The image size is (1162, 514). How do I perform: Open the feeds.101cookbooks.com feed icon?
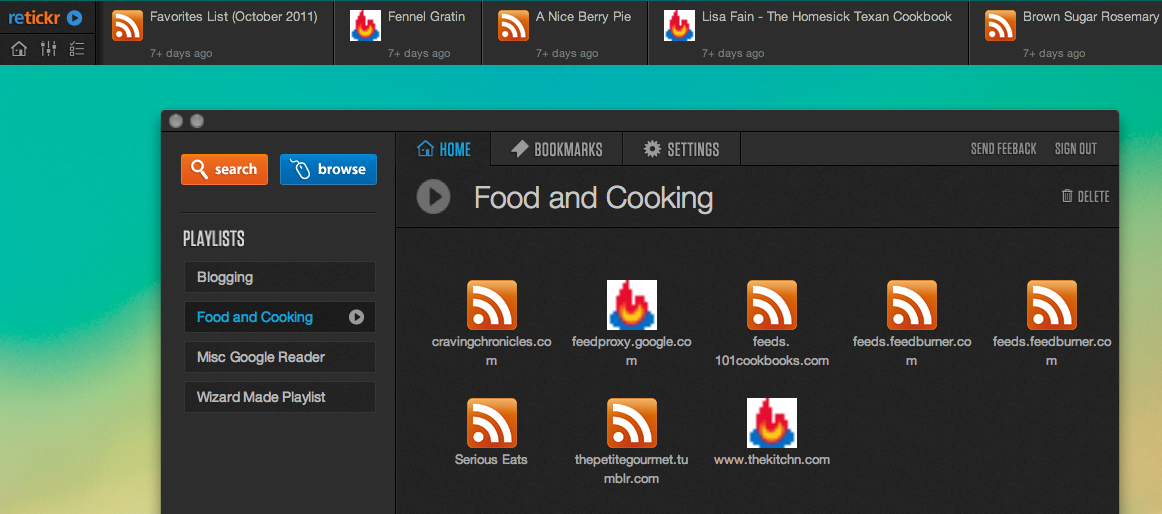coord(772,305)
